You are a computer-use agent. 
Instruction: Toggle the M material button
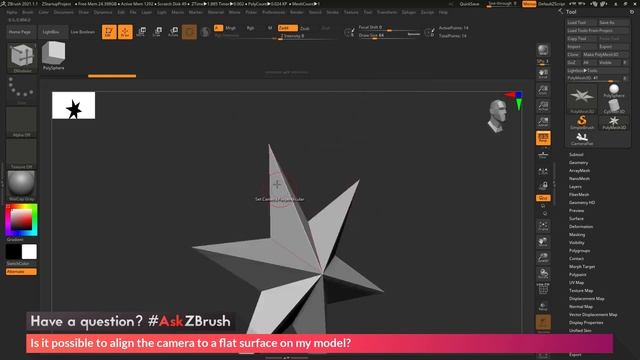270,28
